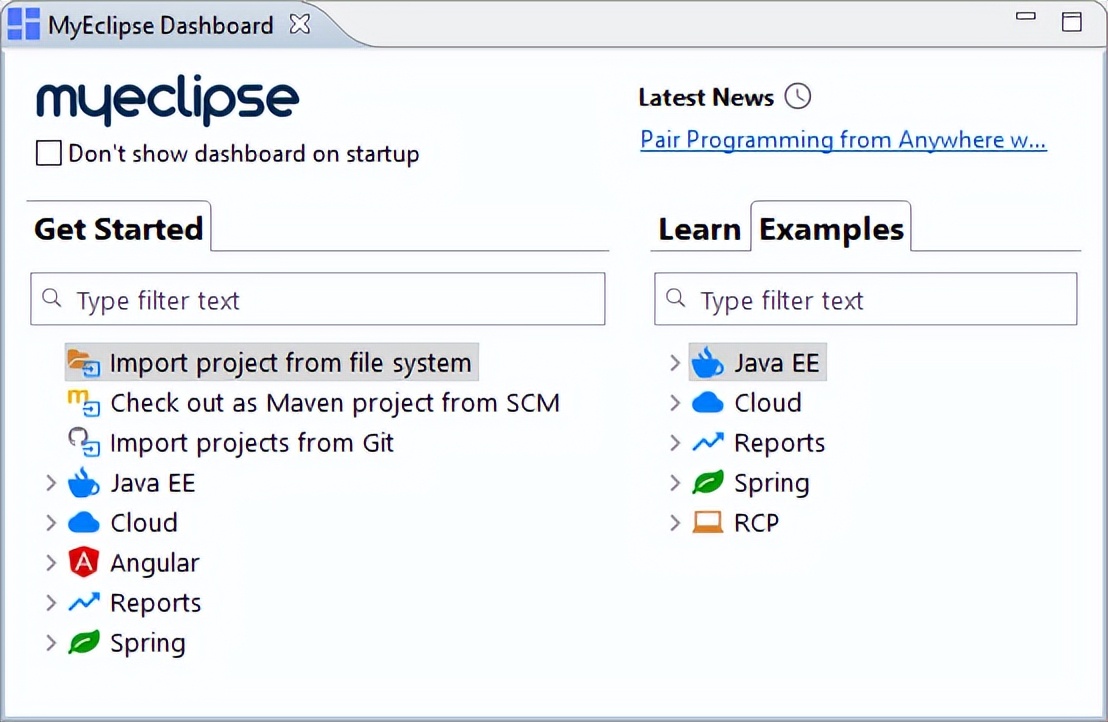Click the RCP laptop icon in Examples
Viewport: 1108px width, 722px height.
[708, 523]
